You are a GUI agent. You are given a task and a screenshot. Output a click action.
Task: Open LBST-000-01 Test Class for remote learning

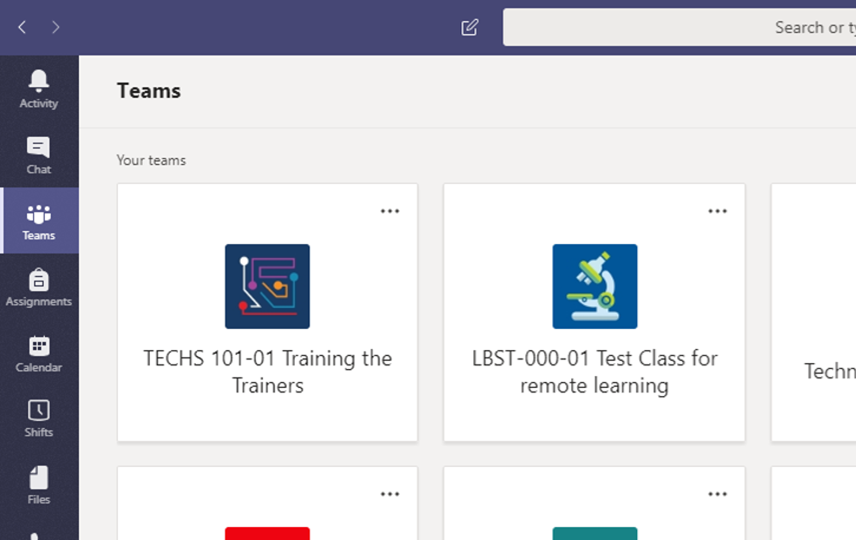595,372
